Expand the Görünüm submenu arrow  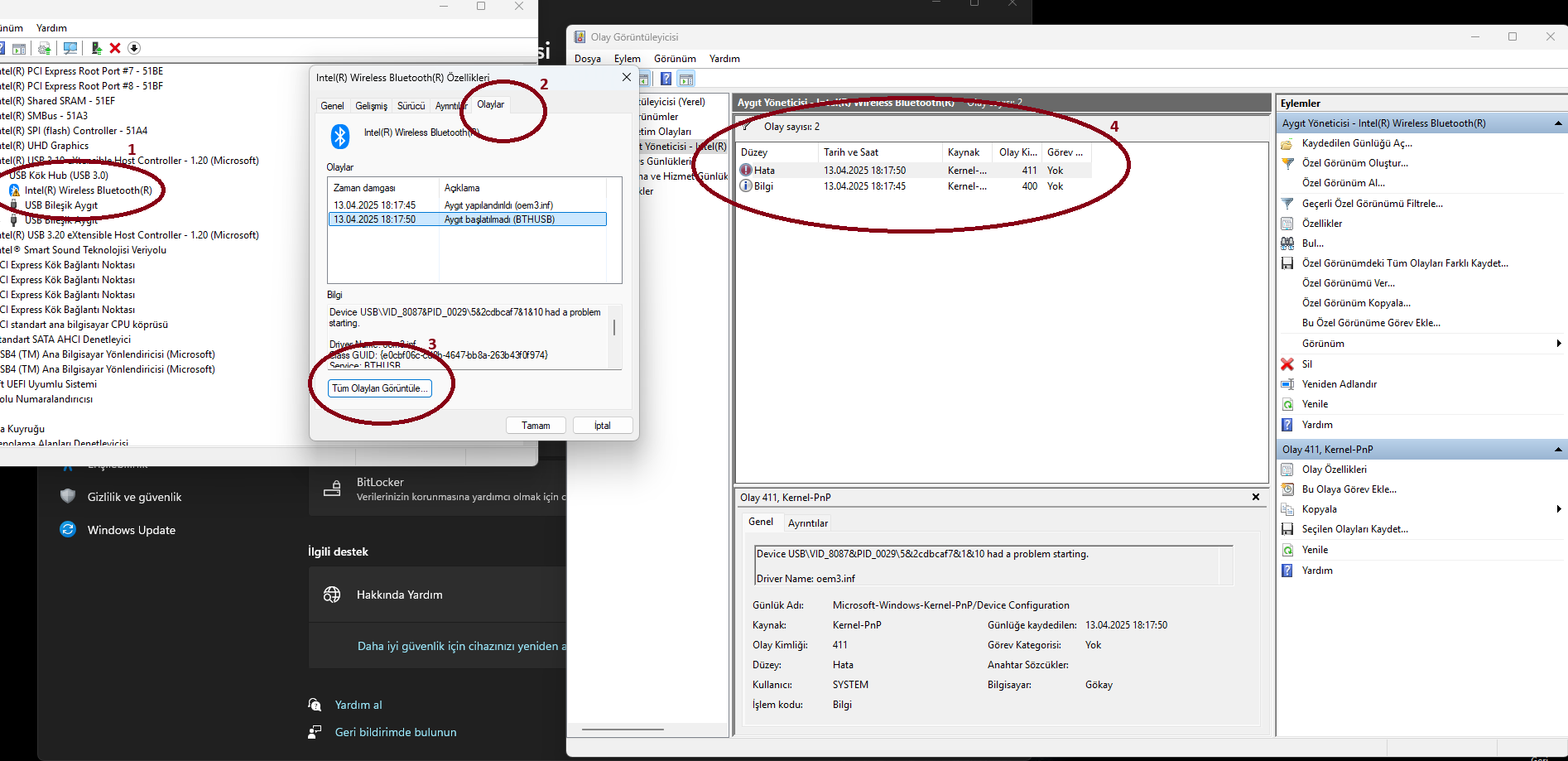[x=1559, y=344]
